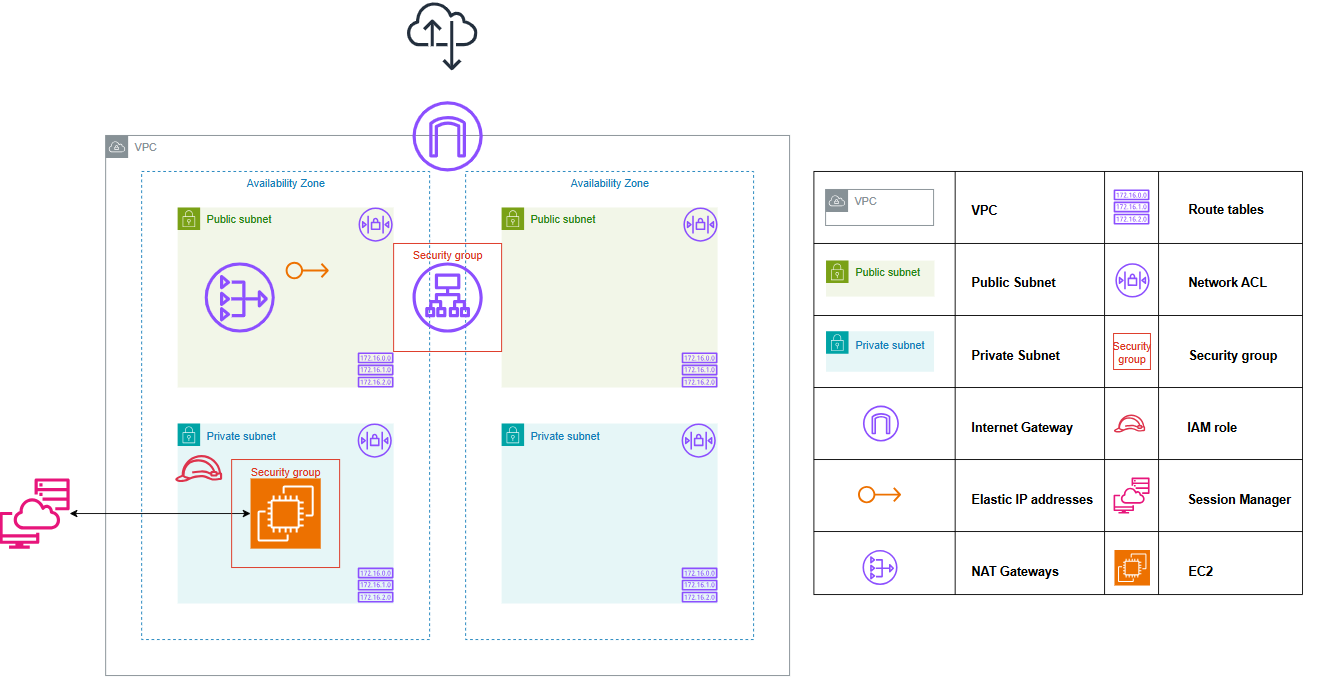1335x695 pixels.
Task: Select the orange EC2 instance icon in diagram
Action: pos(285,514)
